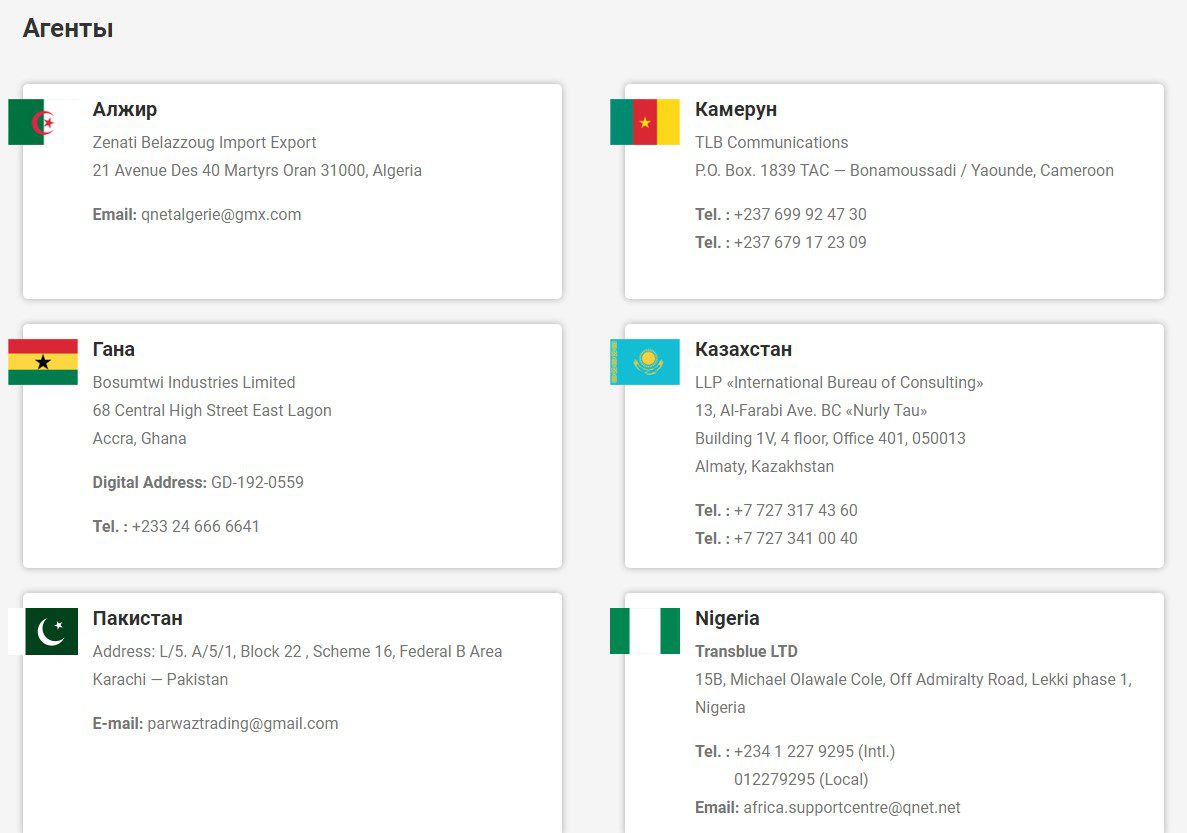The height and width of the screenshot is (833, 1187).
Task: Click the Nigeria flag icon
Action: [645, 631]
